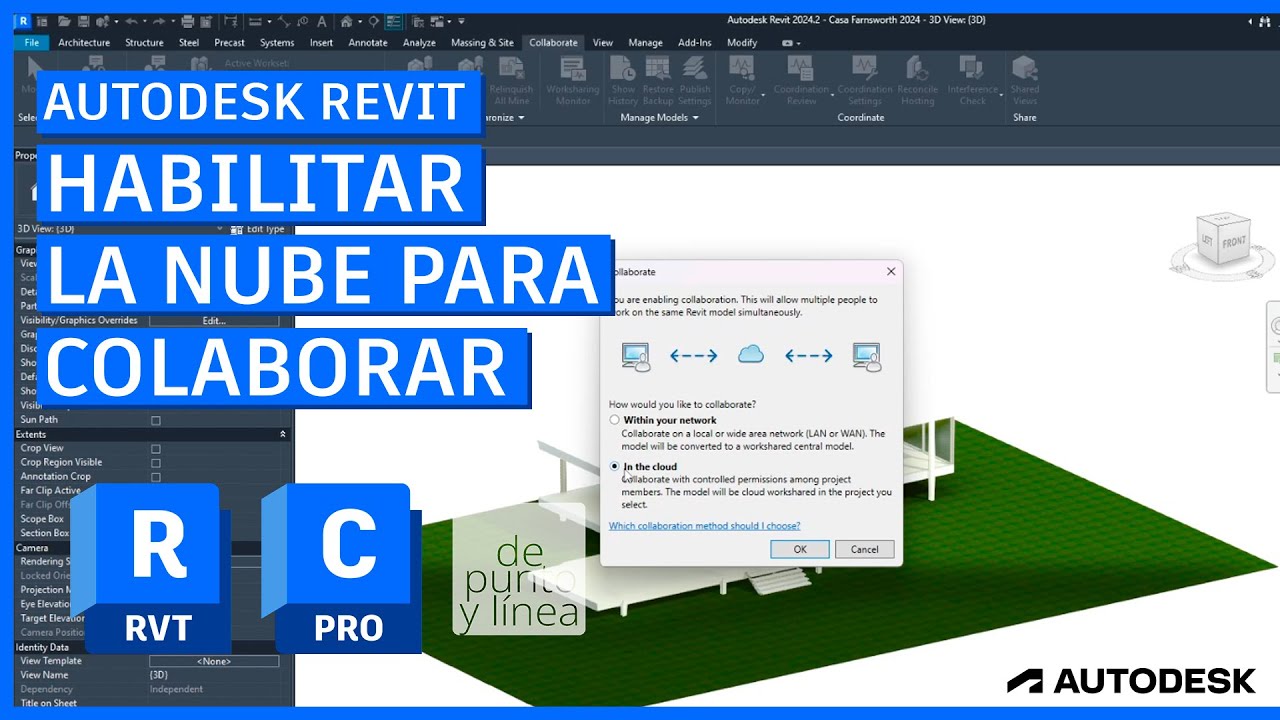
Task: Click OK in the Collaborate dialog
Action: point(800,549)
